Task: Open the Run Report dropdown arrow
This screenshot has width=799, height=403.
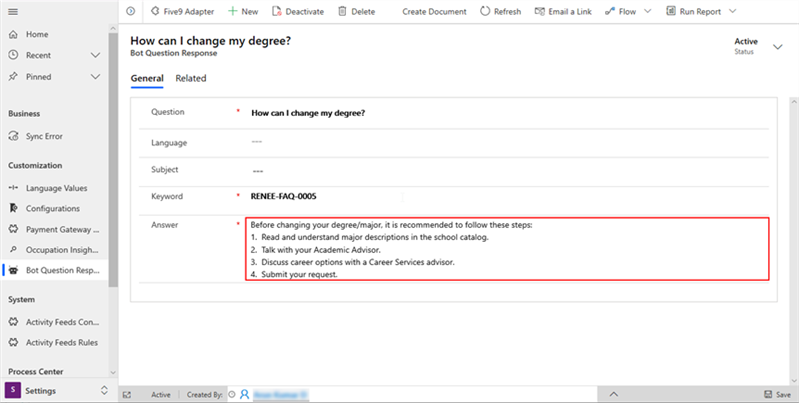Action: tap(733, 11)
